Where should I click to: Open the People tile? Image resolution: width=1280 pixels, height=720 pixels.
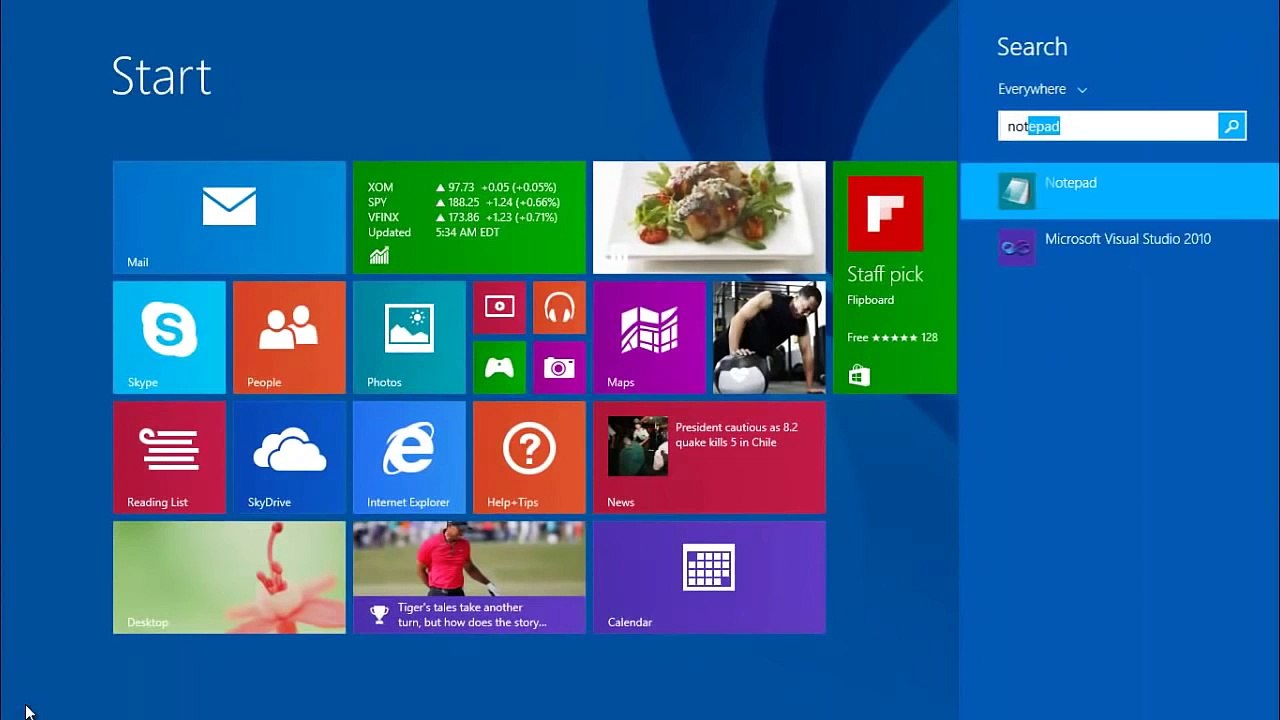[x=289, y=337]
